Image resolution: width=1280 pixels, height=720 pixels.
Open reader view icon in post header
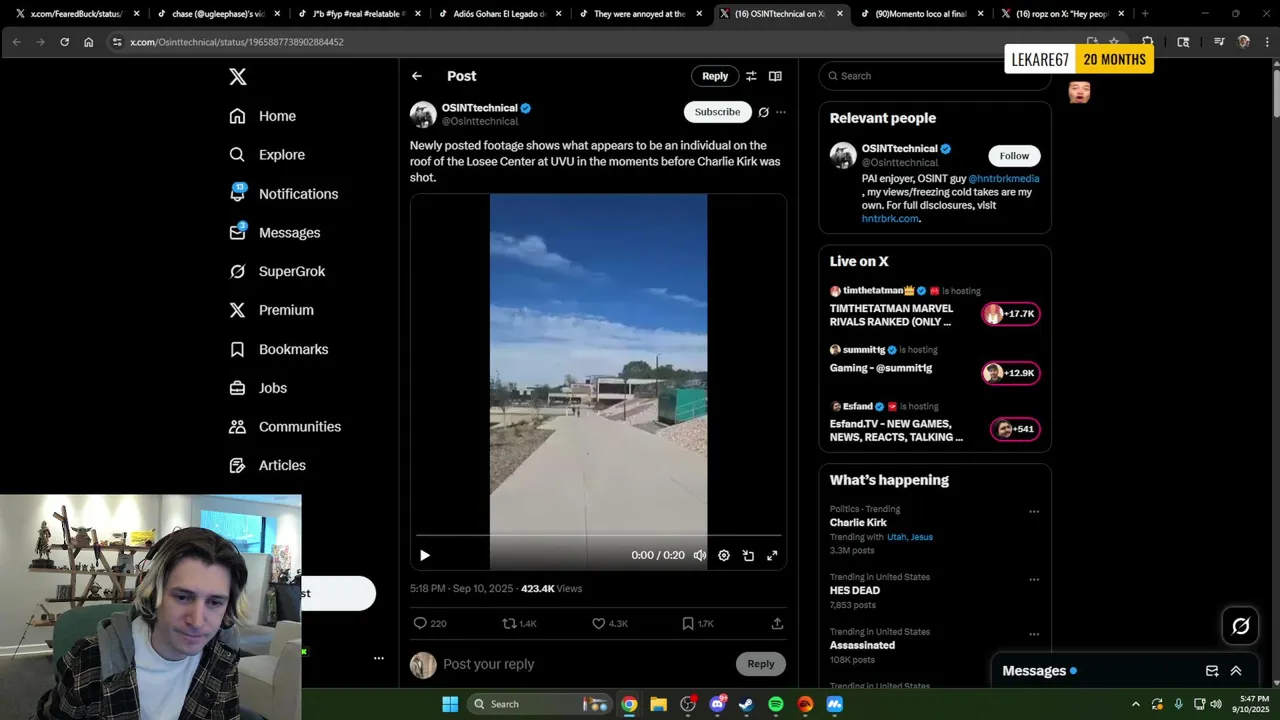775,76
